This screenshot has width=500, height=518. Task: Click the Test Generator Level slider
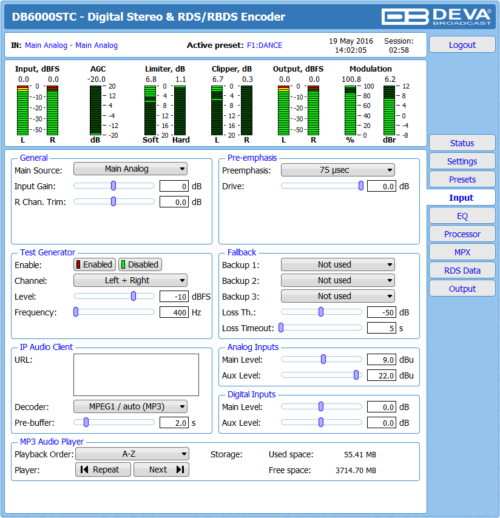tap(114, 296)
